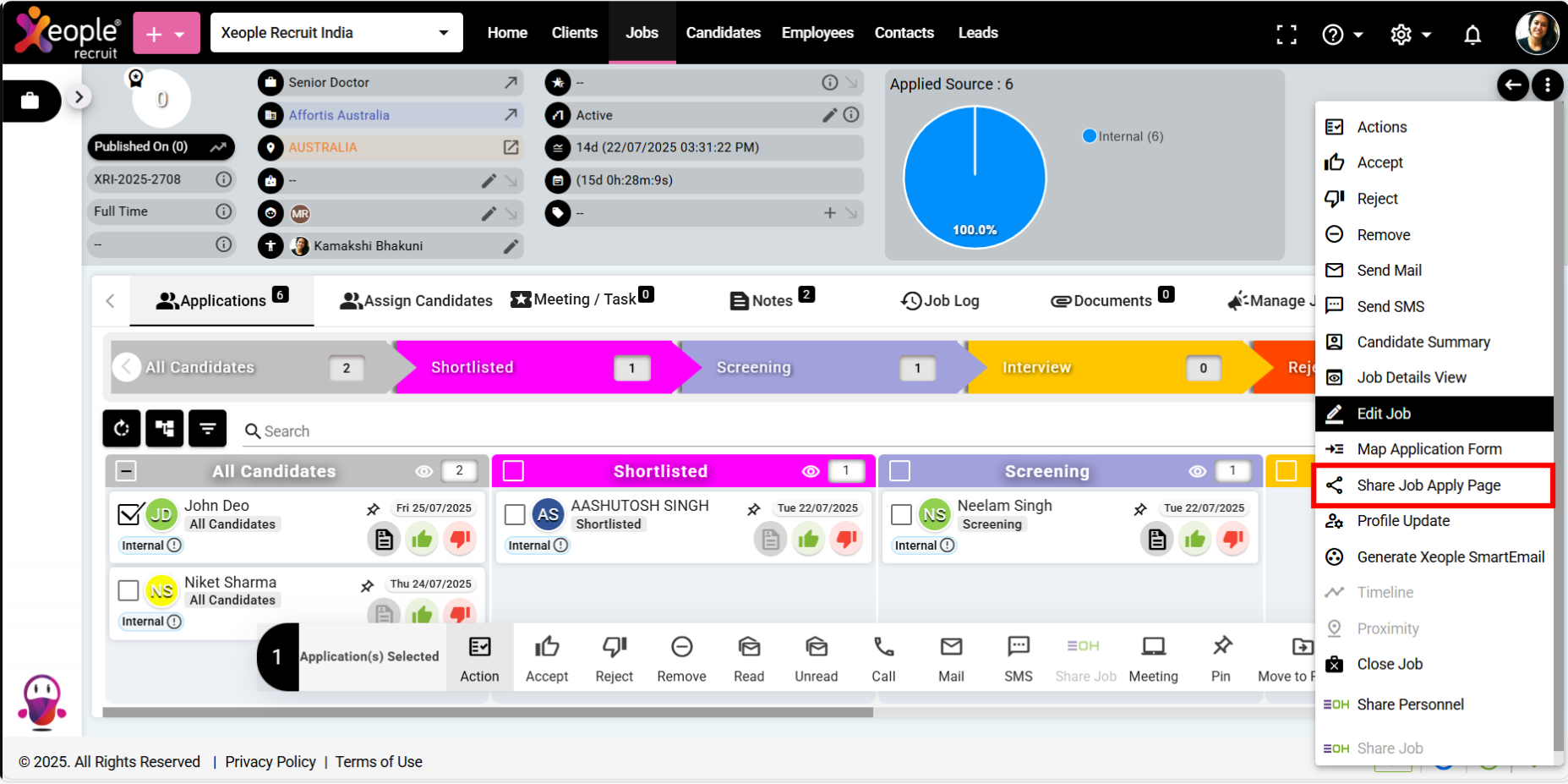Edit Kamakshi Bhakuni owner pencil icon

point(511,246)
